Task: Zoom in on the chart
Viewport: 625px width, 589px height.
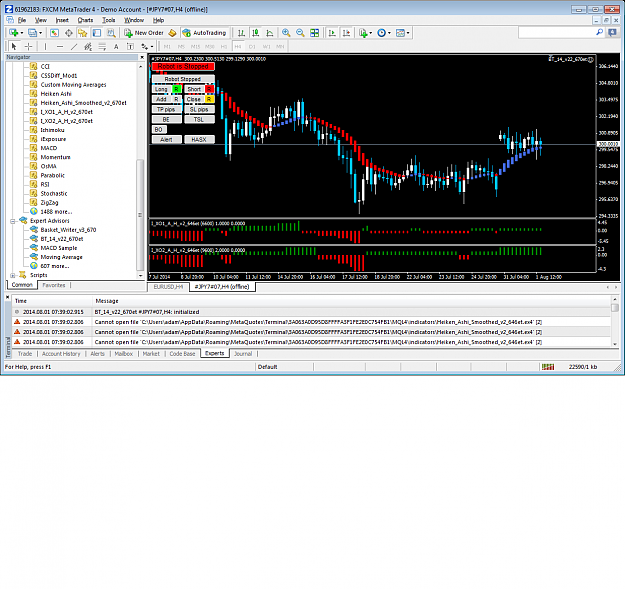Action: point(286,33)
